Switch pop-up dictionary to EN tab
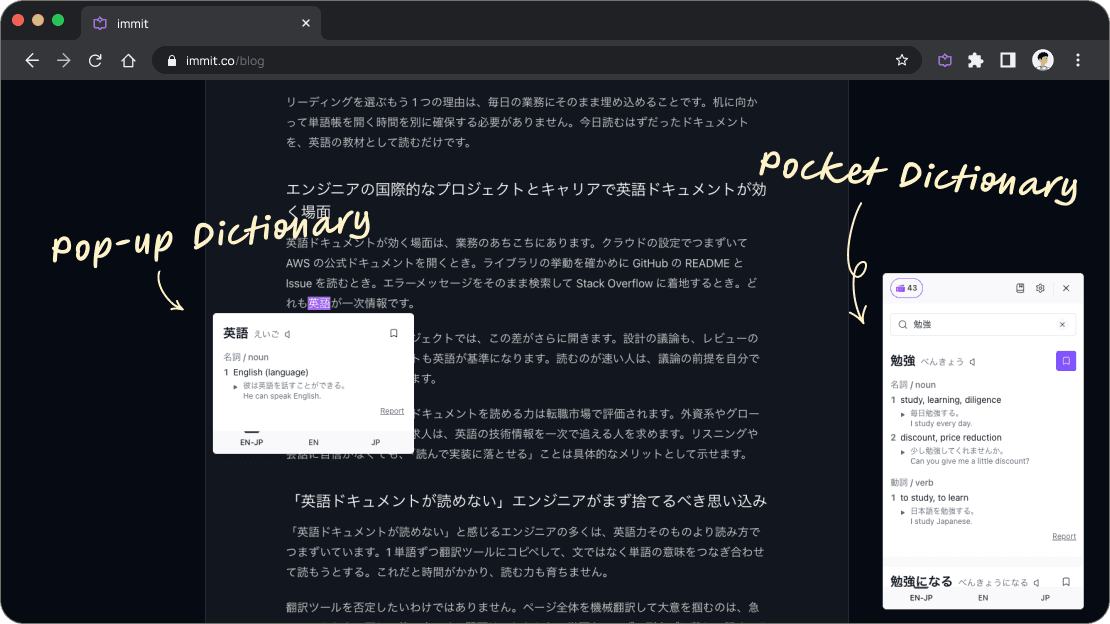Screen dimensions: 1110x624 click(314, 442)
